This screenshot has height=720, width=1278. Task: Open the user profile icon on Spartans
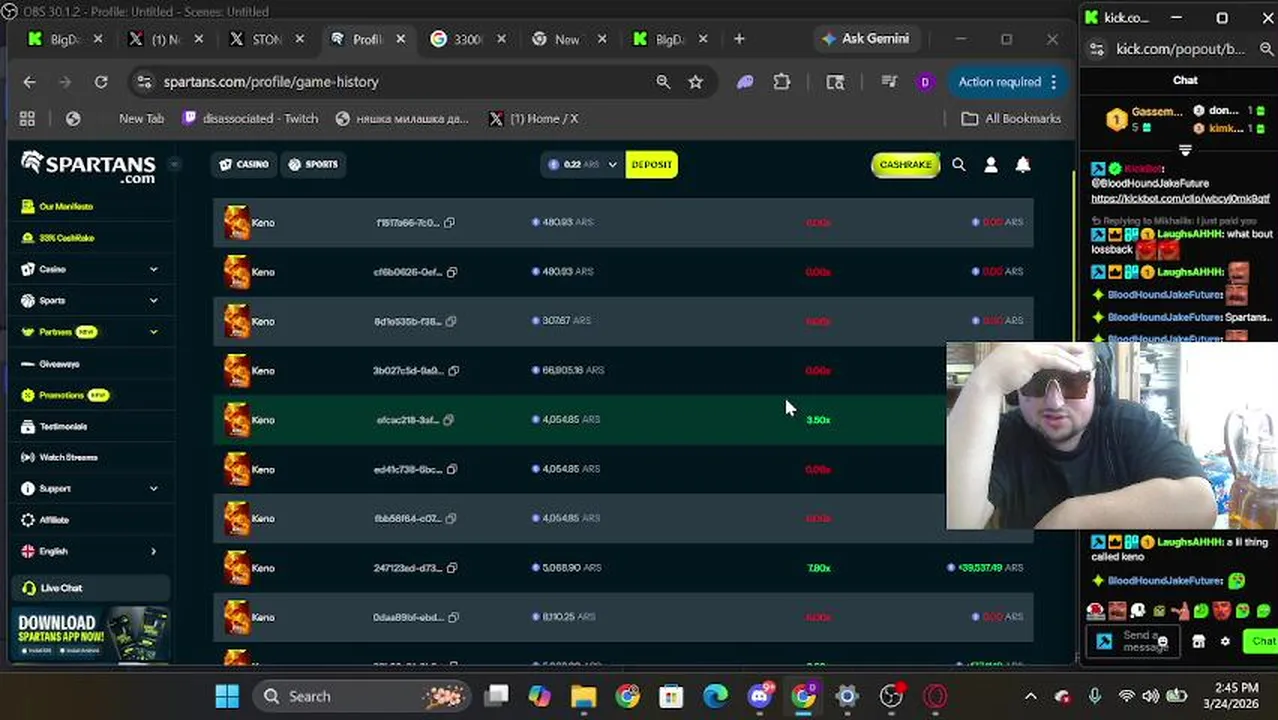(991, 165)
